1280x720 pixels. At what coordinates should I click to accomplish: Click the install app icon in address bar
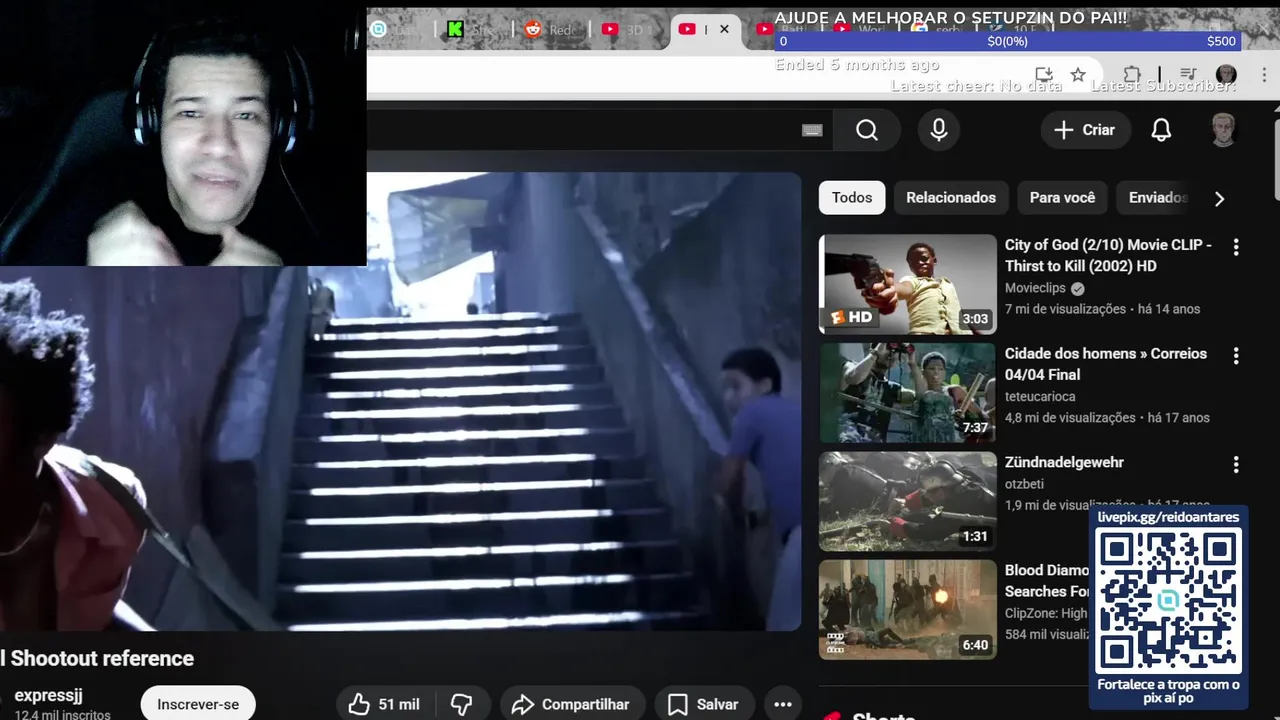pyautogui.click(x=1044, y=75)
